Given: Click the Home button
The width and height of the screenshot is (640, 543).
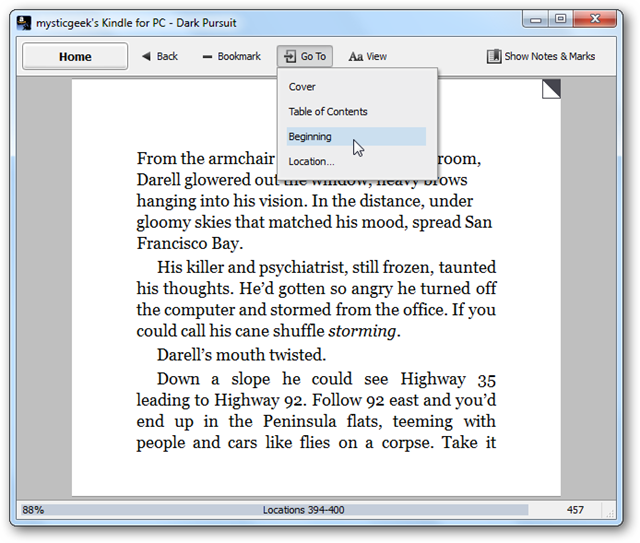Looking at the screenshot, I should tap(75, 56).
